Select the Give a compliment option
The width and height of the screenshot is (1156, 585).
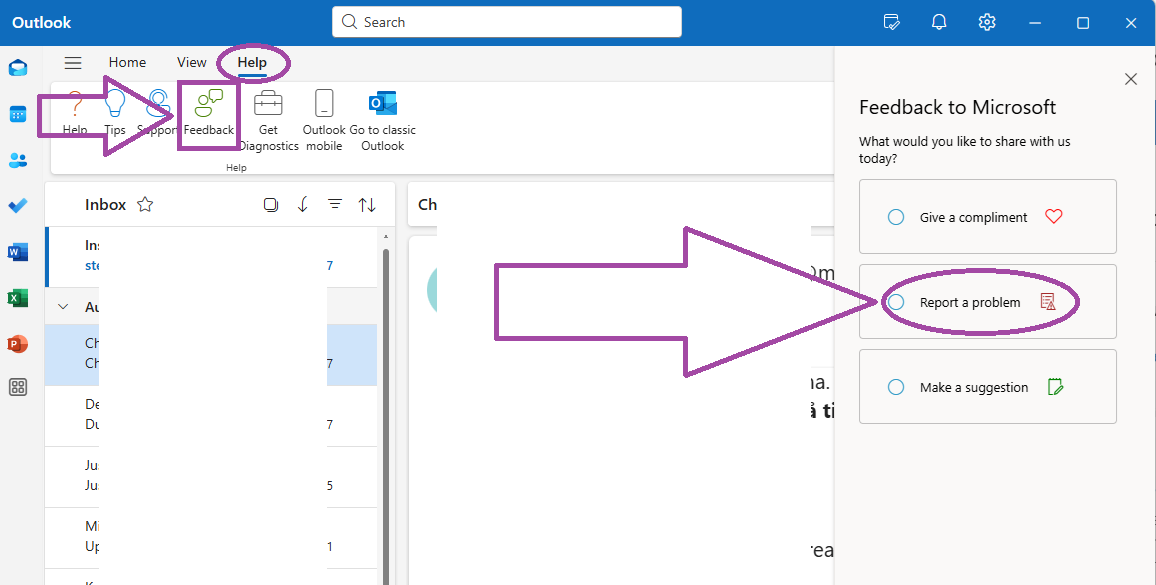[988, 217]
